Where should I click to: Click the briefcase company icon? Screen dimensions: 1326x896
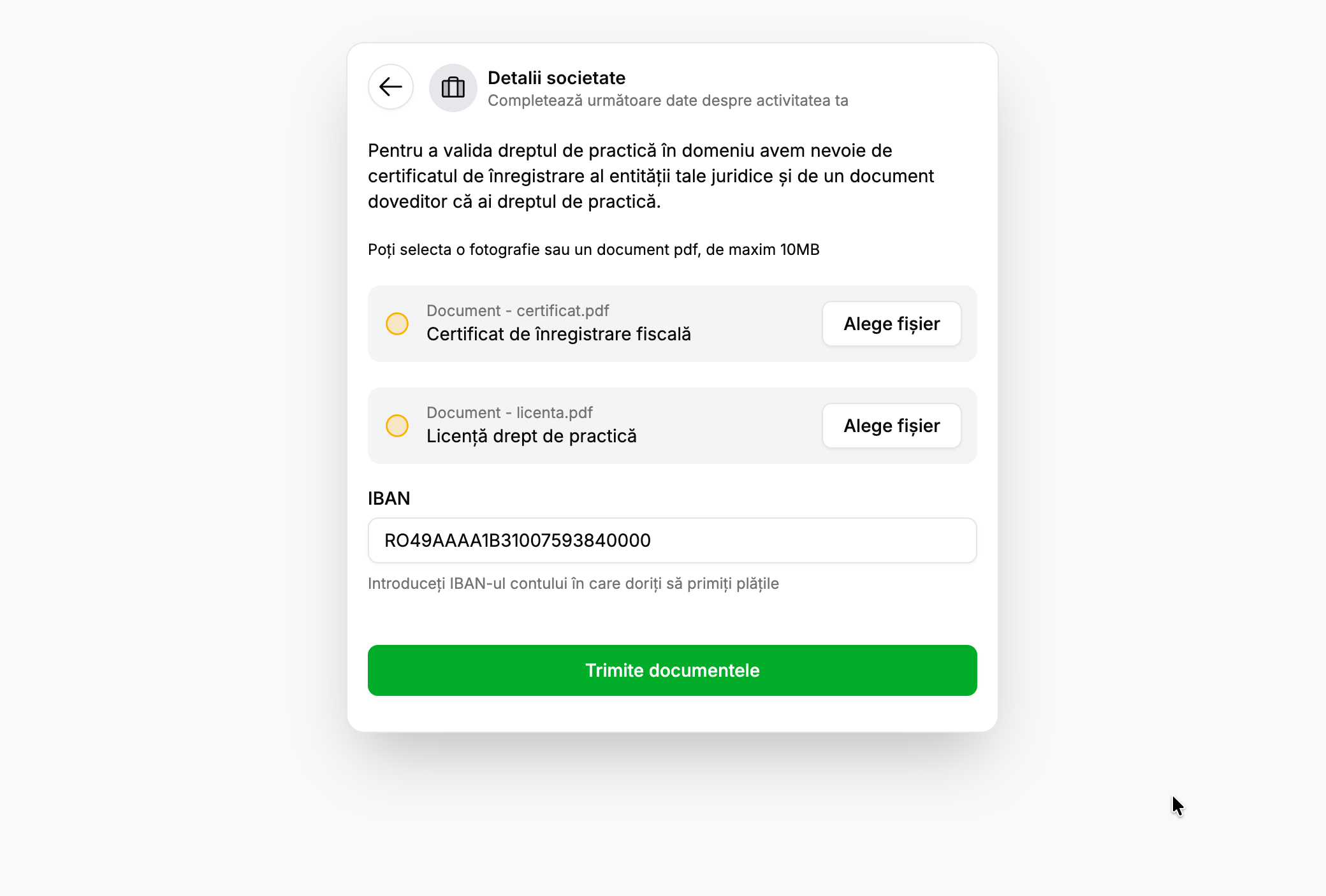[x=453, y=87]
